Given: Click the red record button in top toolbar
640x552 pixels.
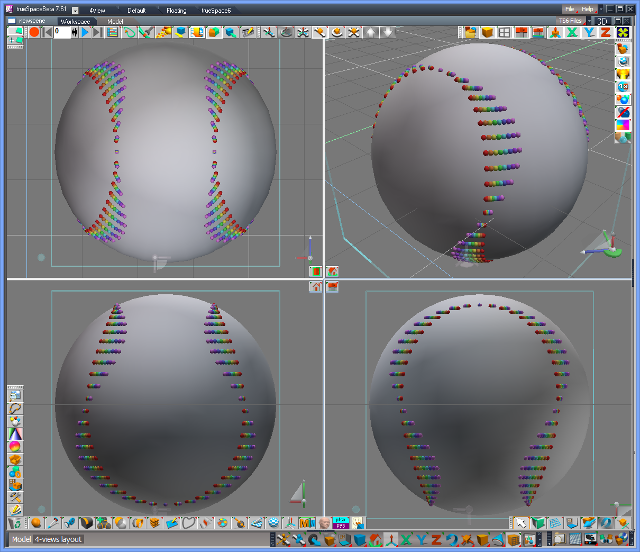Looking at the screenshot, I should pos(34,32).
